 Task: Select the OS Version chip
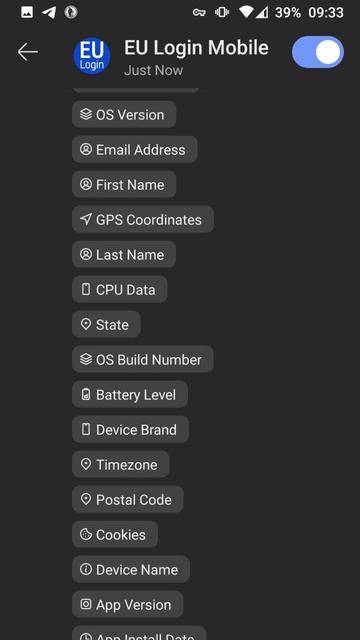coord(124,114)
